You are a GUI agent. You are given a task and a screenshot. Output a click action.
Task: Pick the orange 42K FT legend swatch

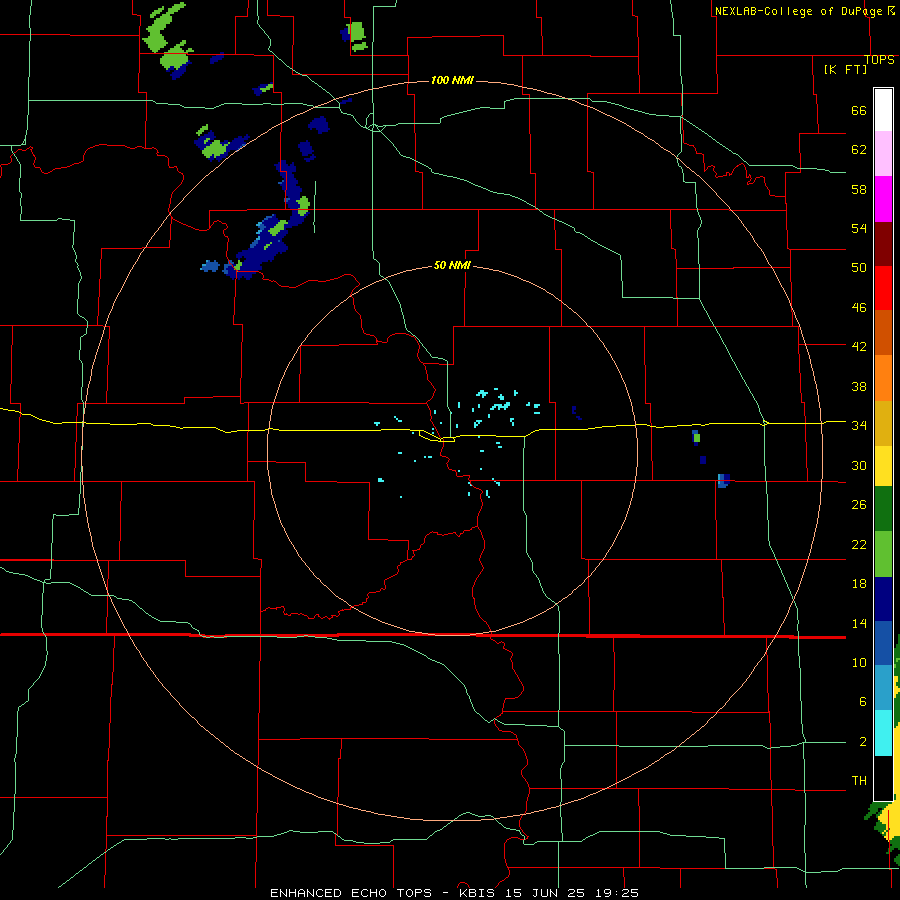[x=883, y=378]
